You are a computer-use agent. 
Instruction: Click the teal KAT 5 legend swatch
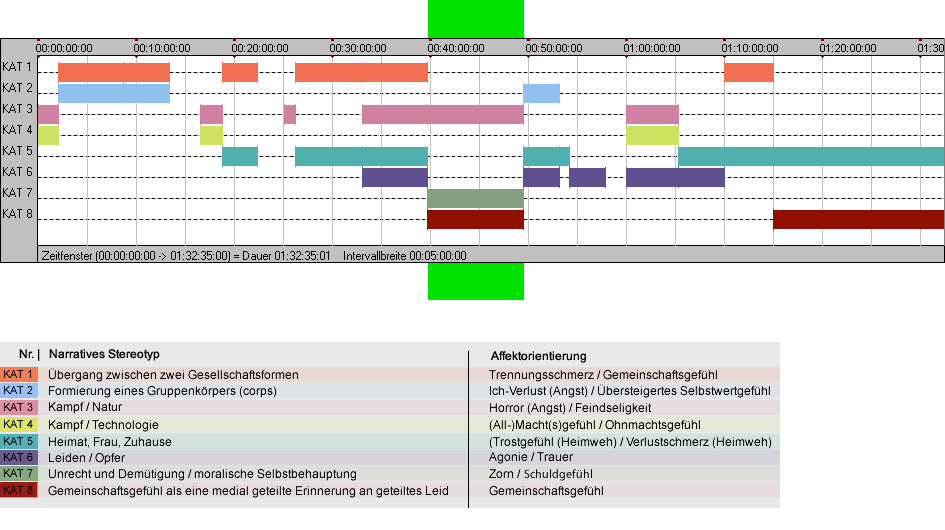click(x=19, y=441)
